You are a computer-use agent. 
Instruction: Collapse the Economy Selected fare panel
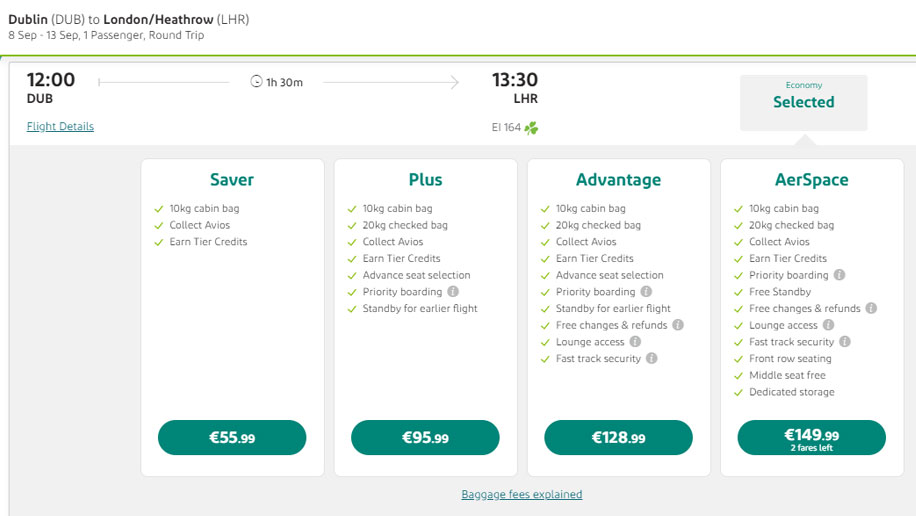(x=804, y=102)
